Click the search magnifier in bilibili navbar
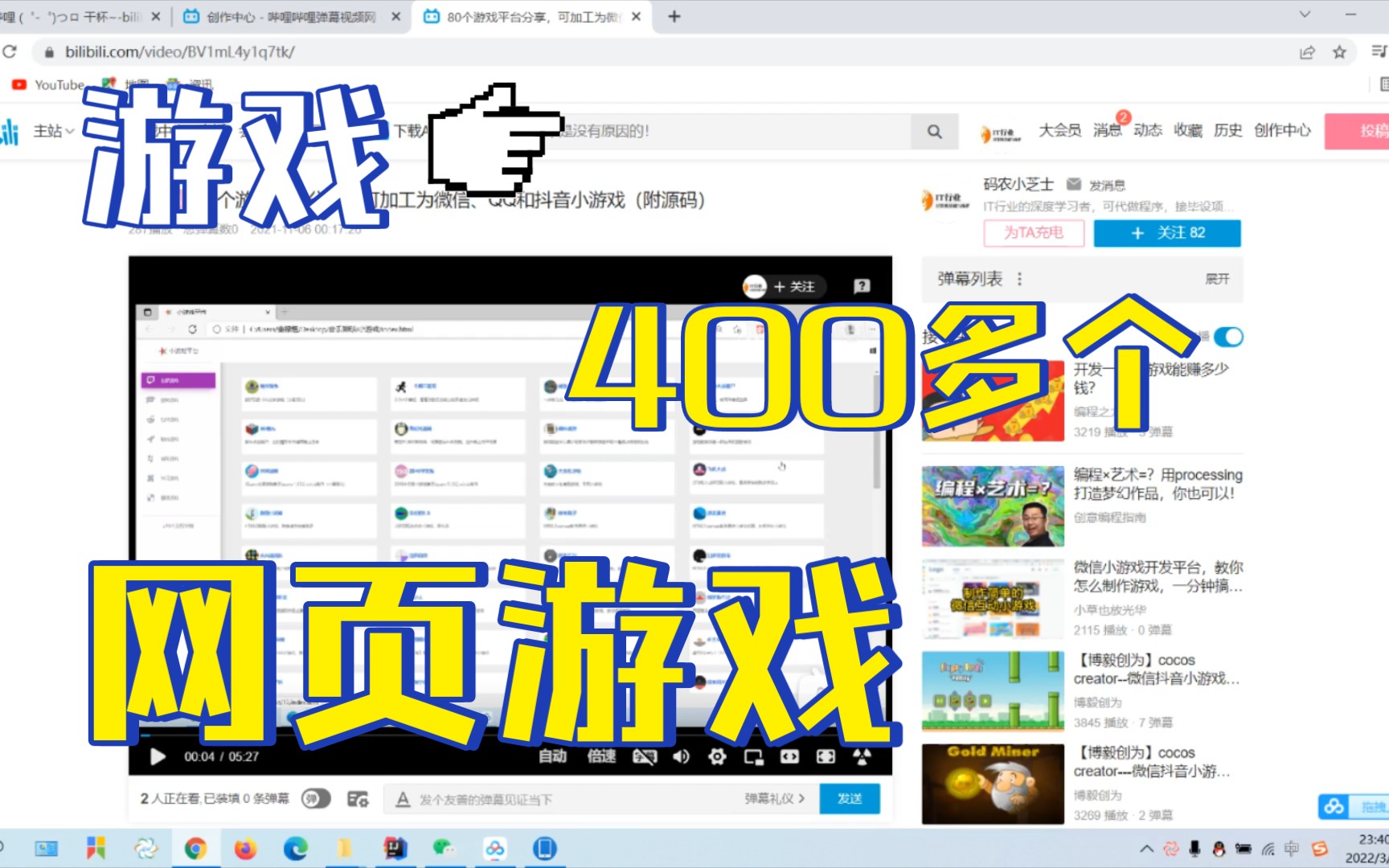The width and height of the screenshot is (1389, 868). click(x=934, y=131)
